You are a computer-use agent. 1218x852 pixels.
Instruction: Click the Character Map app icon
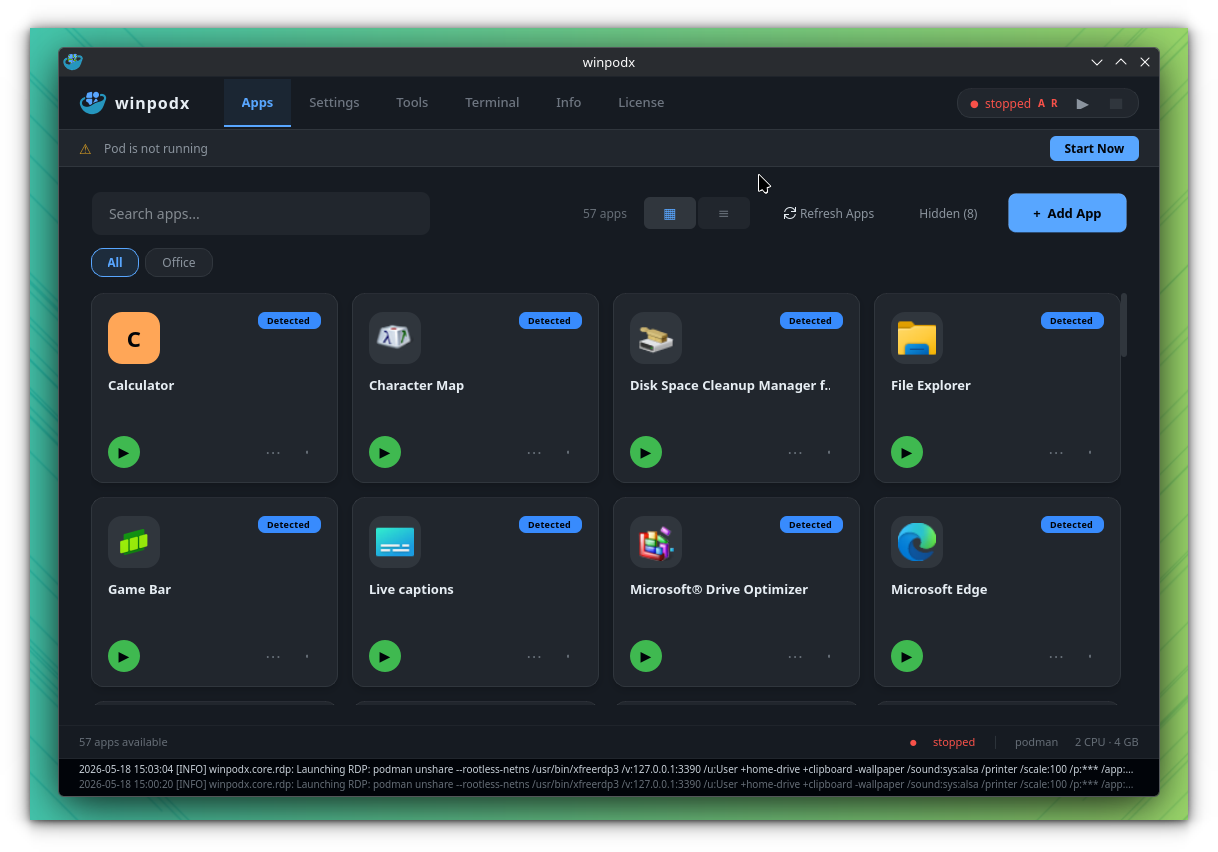point(395,338)
